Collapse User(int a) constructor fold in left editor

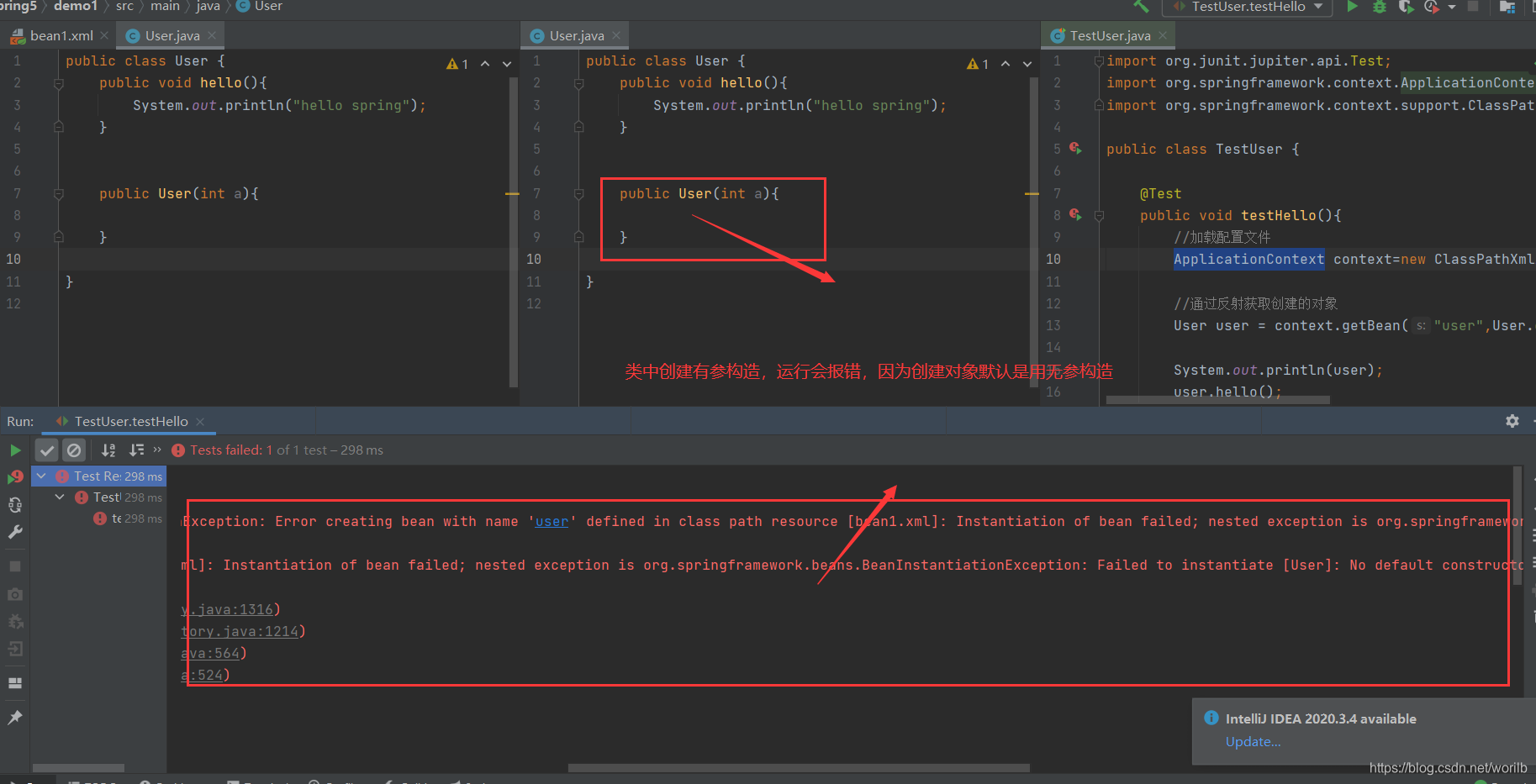point(59,193)
